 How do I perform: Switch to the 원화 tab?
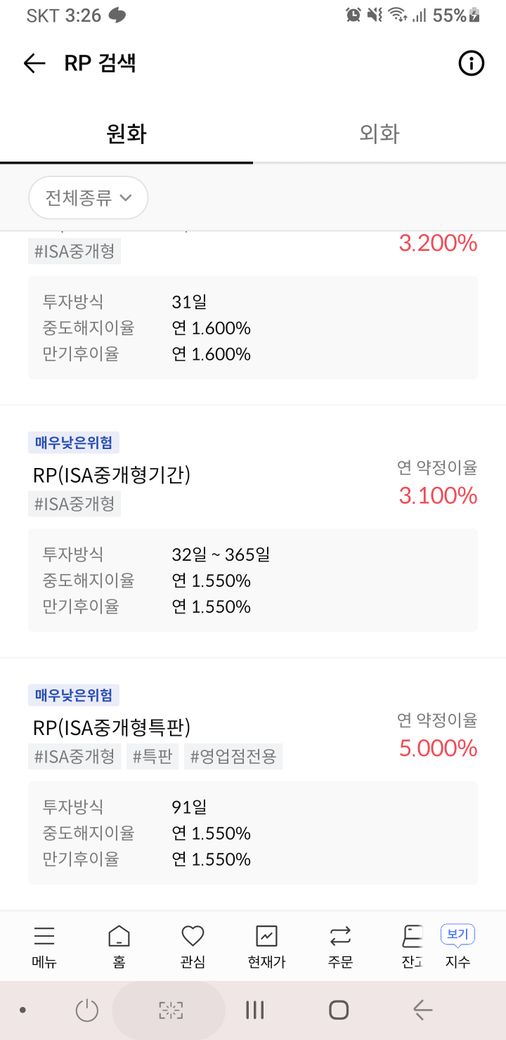(126, 134)
